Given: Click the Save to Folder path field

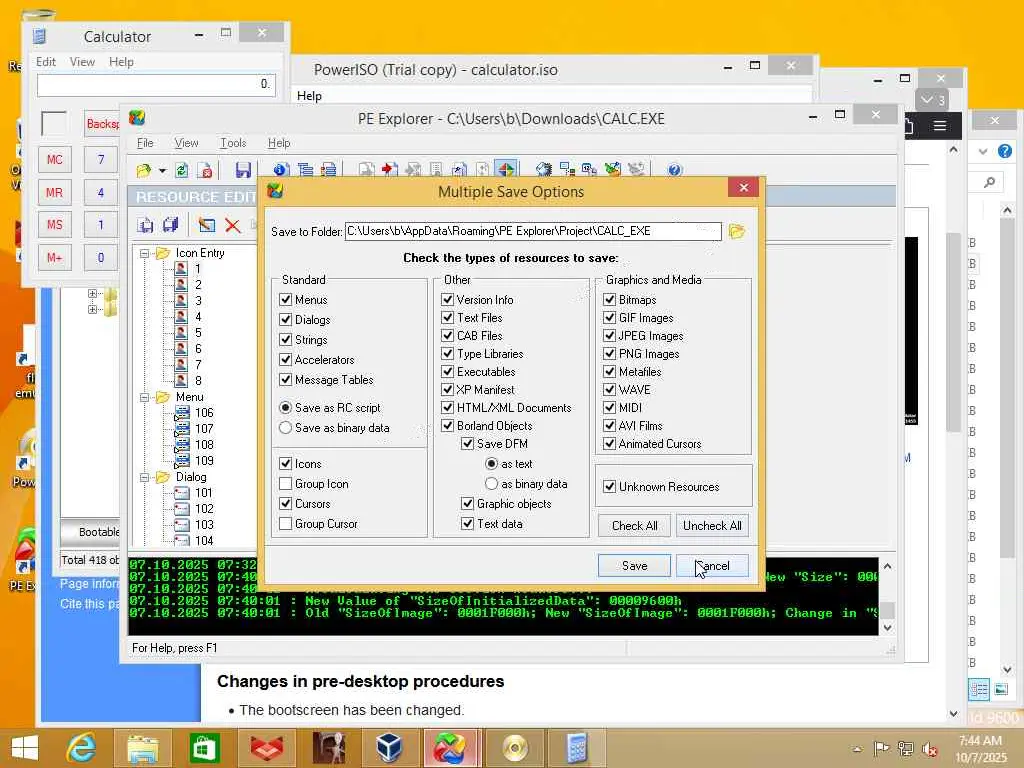Looking at the screenshot, I should pyautogui.click(x=533, y=231).
